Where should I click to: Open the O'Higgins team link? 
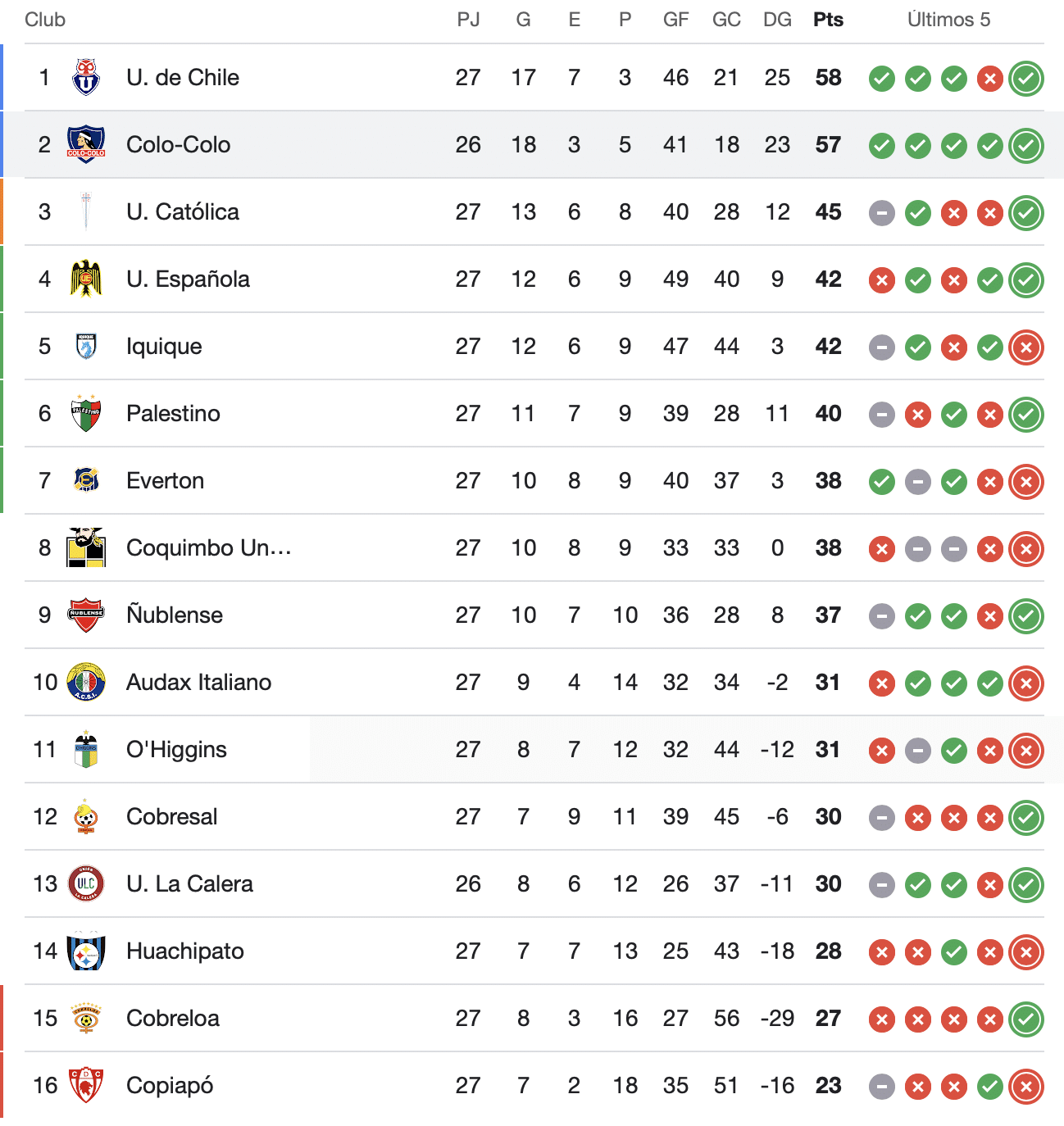point(176,750)
